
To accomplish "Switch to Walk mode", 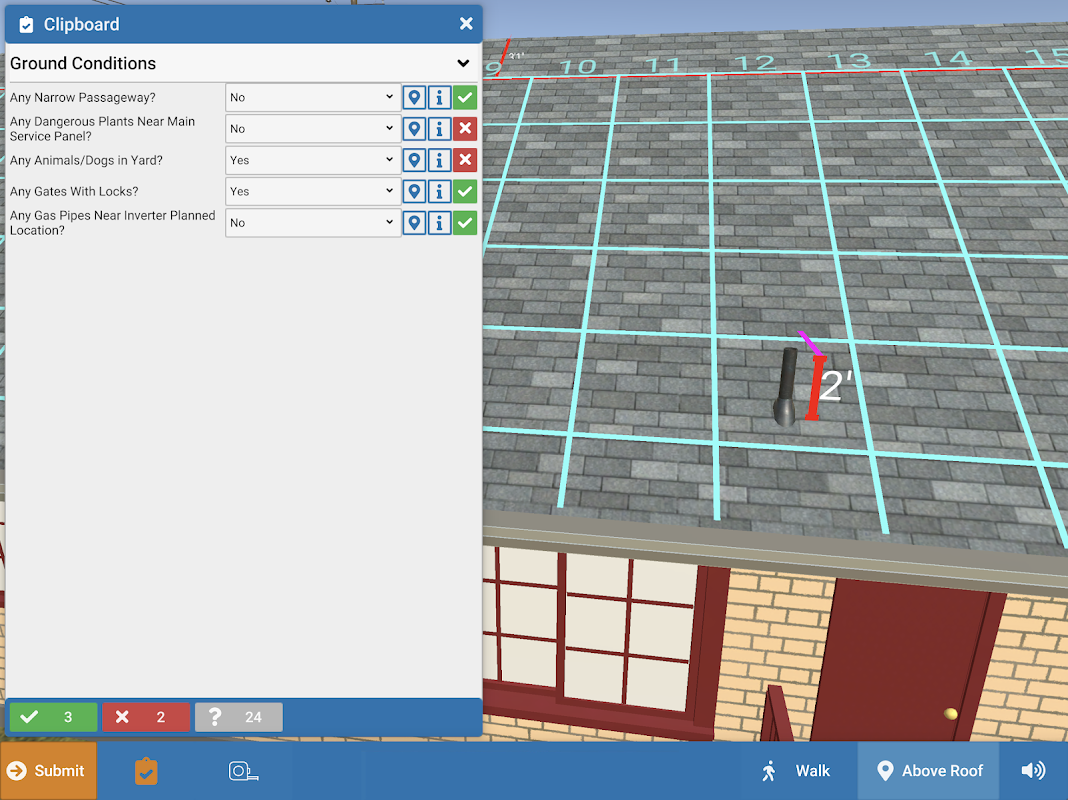I will pyautogui.click(x=795, y=771).
